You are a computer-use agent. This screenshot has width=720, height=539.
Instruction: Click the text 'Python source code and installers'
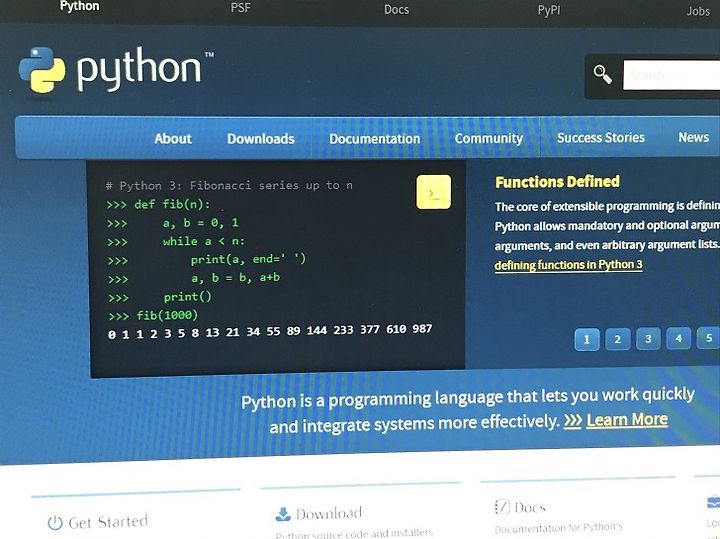(354, 533)
